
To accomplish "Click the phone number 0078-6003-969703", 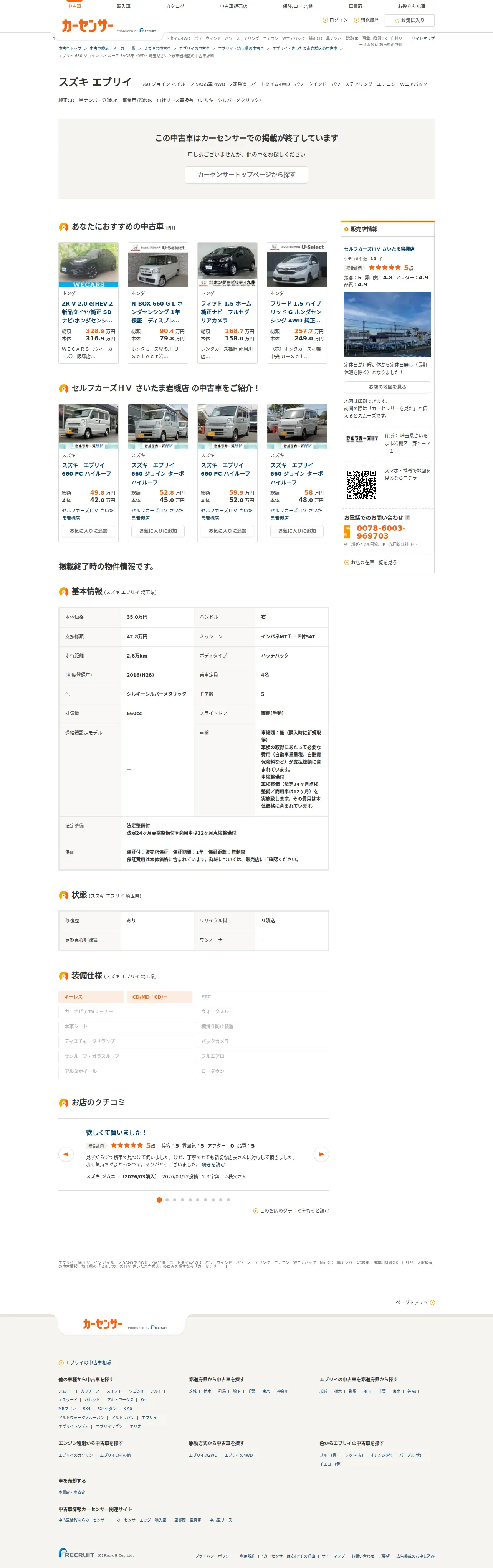I will click(x=381, y=532).
